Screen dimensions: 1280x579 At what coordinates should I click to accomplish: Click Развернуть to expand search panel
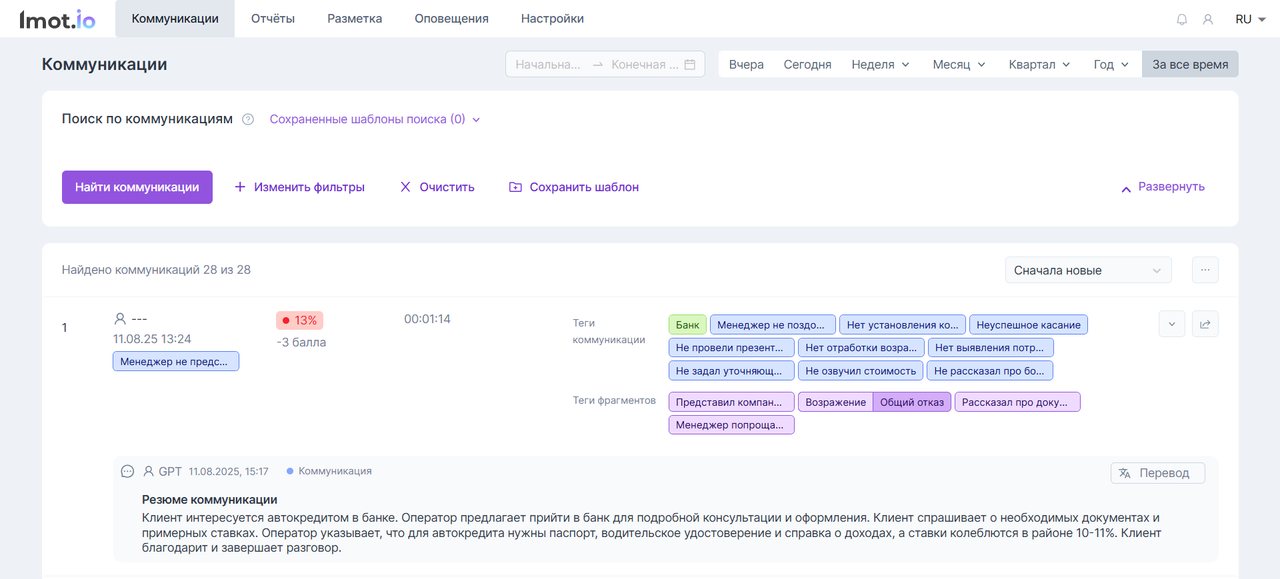(x=1162, y=187)
